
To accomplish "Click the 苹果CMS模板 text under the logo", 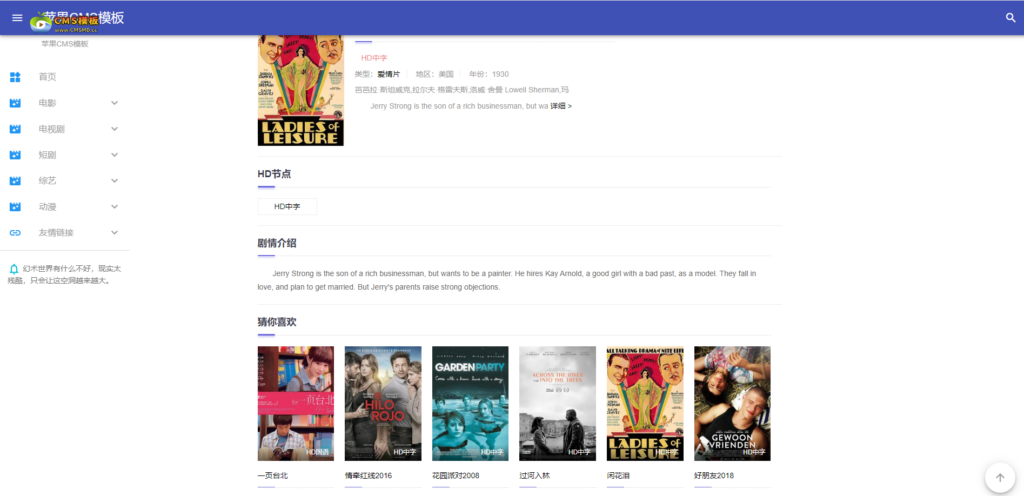I will [x=65, y=44].
